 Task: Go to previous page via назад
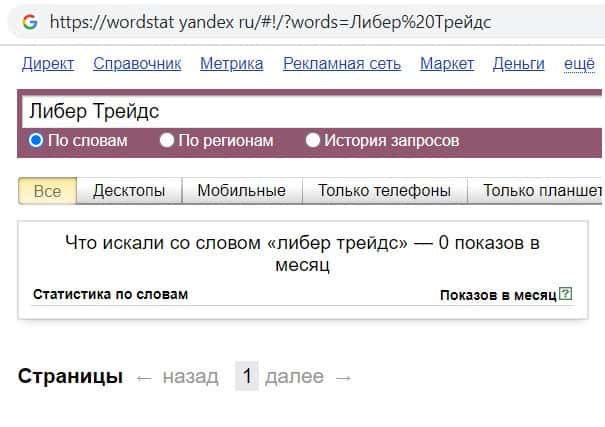coord(191,377)
